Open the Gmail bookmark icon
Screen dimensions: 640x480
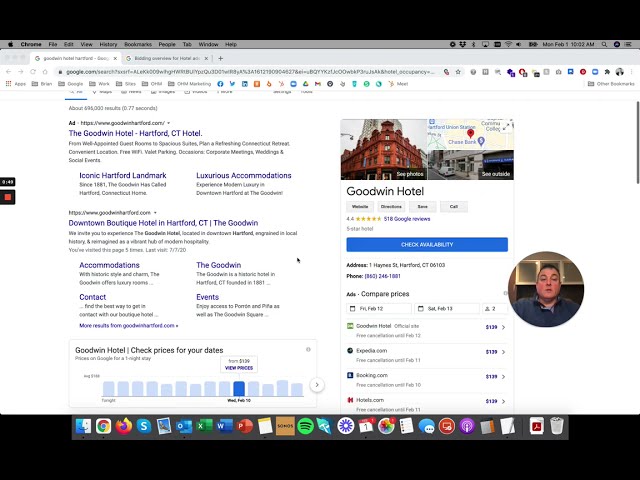(318, 84)
